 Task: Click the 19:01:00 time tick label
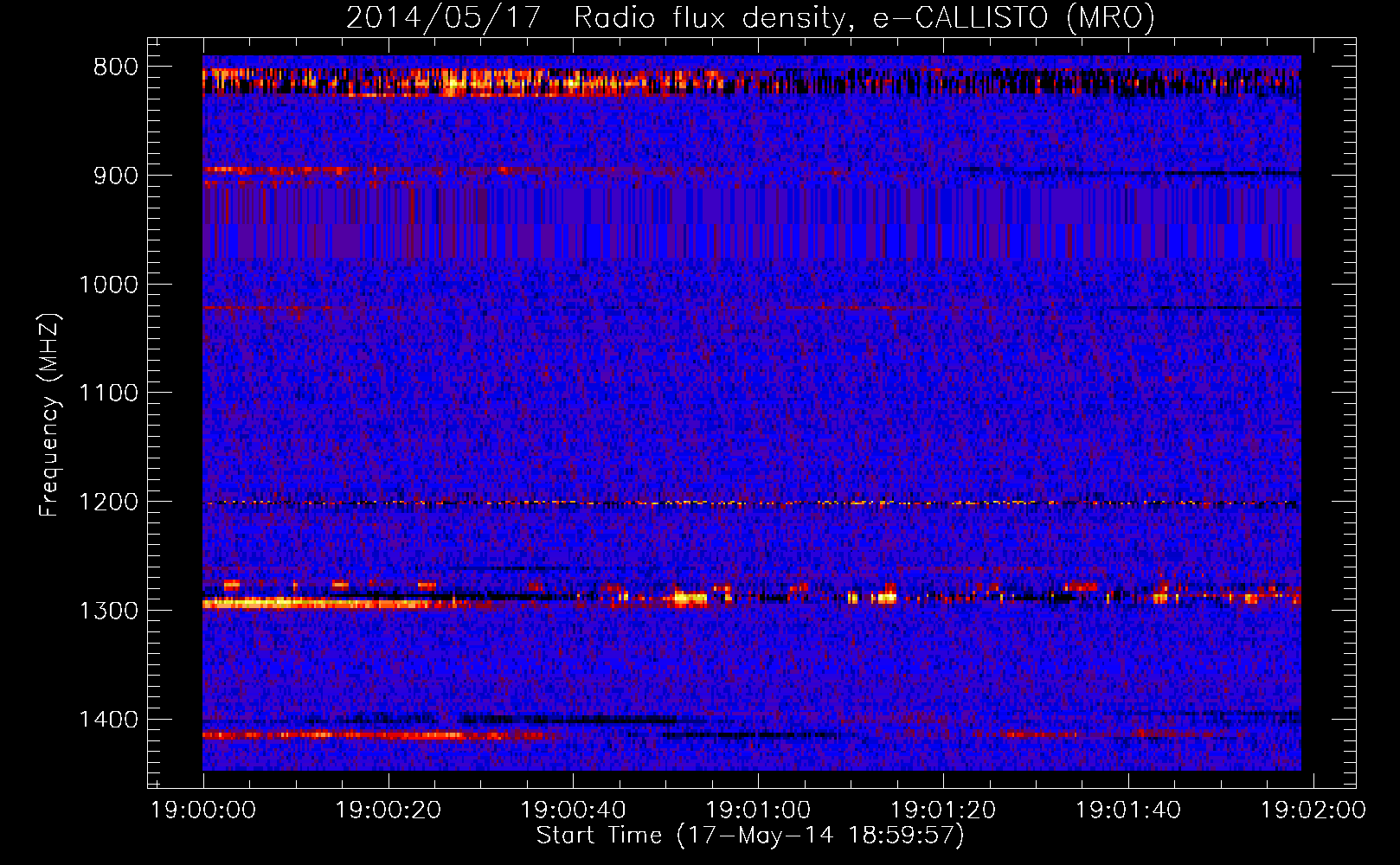click(758, 811)
